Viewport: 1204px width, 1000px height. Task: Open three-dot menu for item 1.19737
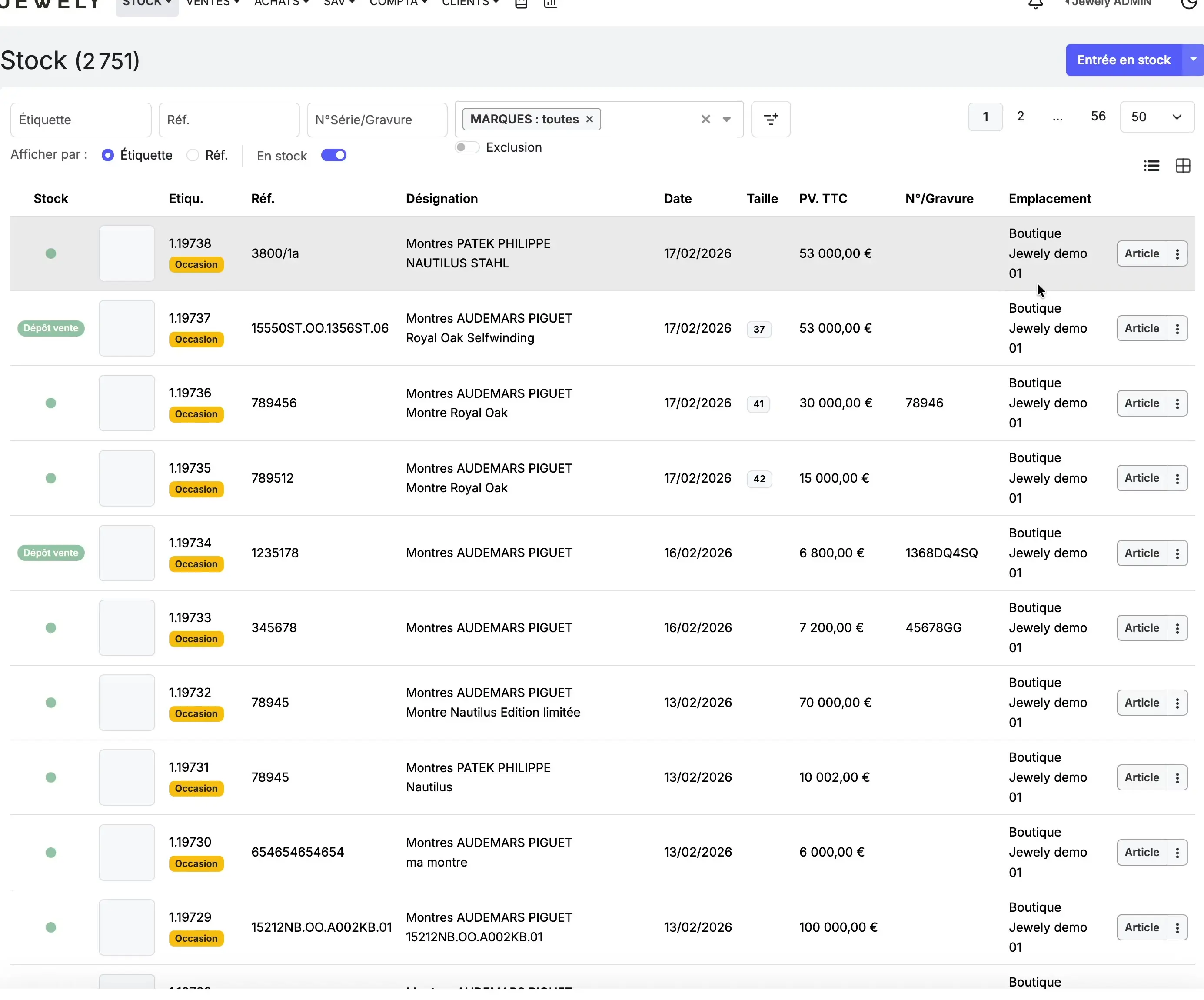1177,329
